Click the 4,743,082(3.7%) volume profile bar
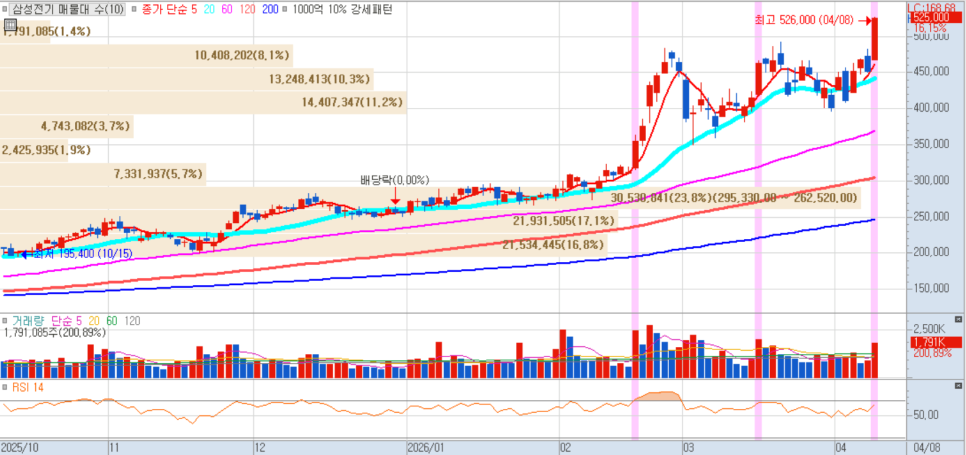 (67, 126)
